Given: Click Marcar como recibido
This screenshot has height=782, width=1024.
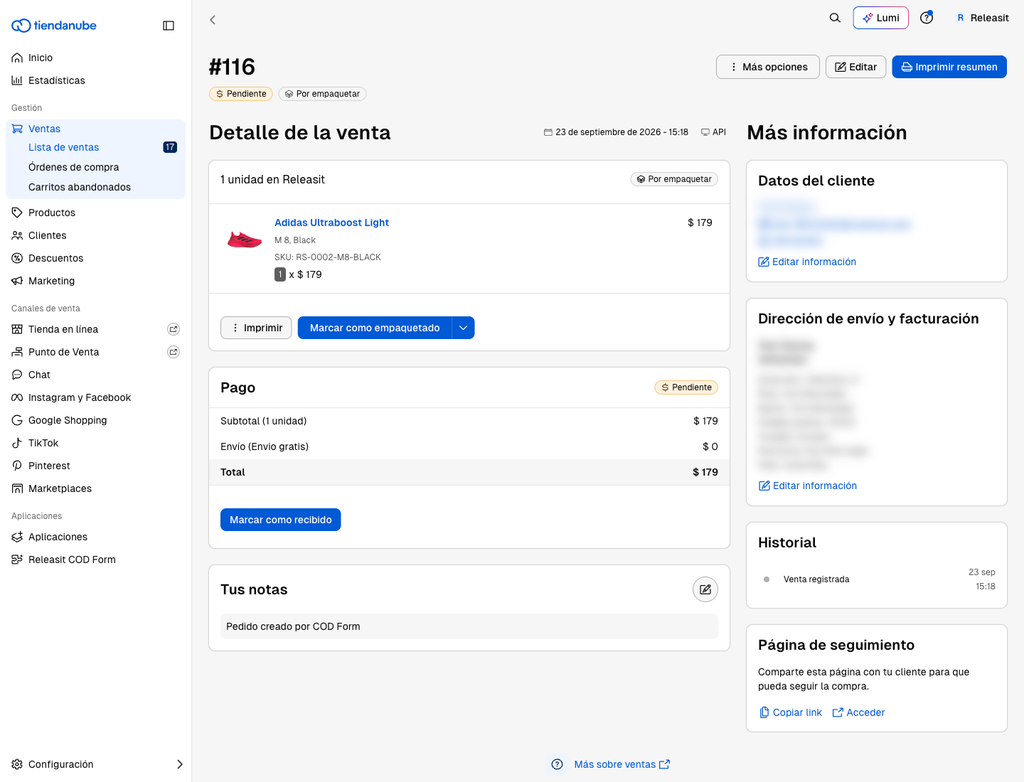Looking at the screenshot, I should point(280,520).
